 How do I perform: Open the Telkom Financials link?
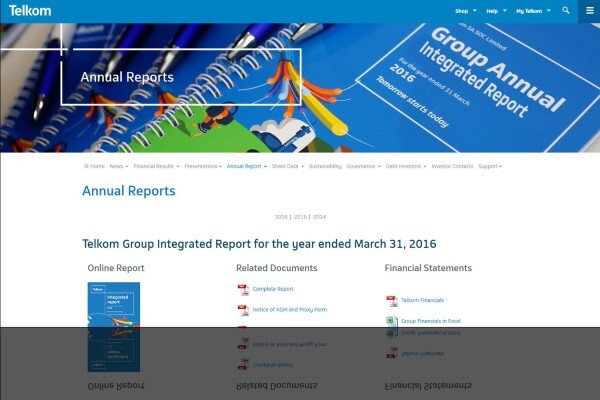[422, 300]
